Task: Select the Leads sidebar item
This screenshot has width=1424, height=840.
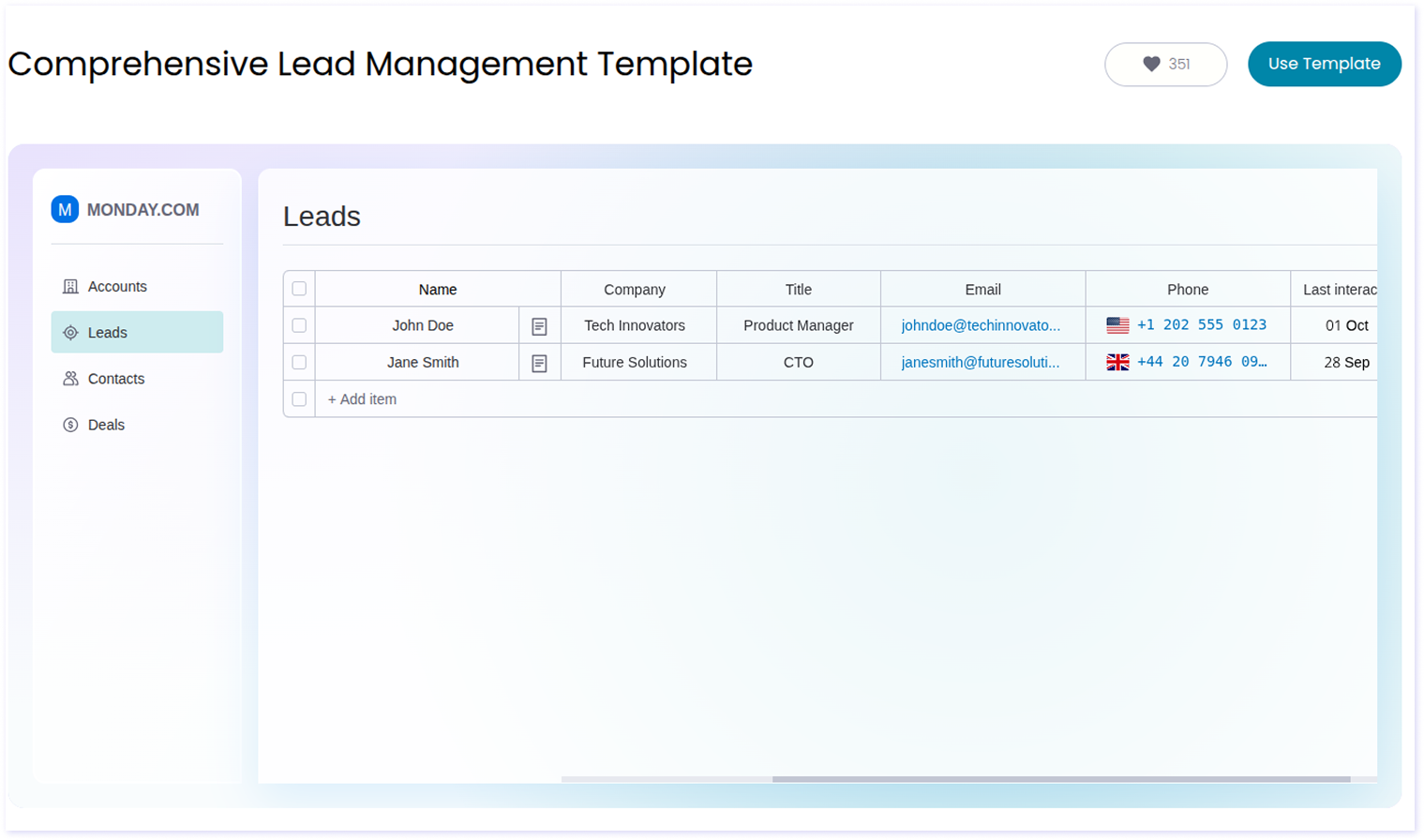Action: tap(137, 332)
